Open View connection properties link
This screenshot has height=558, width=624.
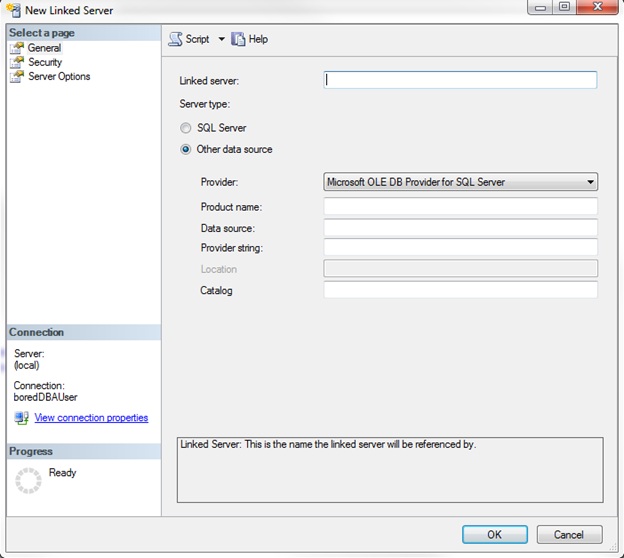click(91, 418)
